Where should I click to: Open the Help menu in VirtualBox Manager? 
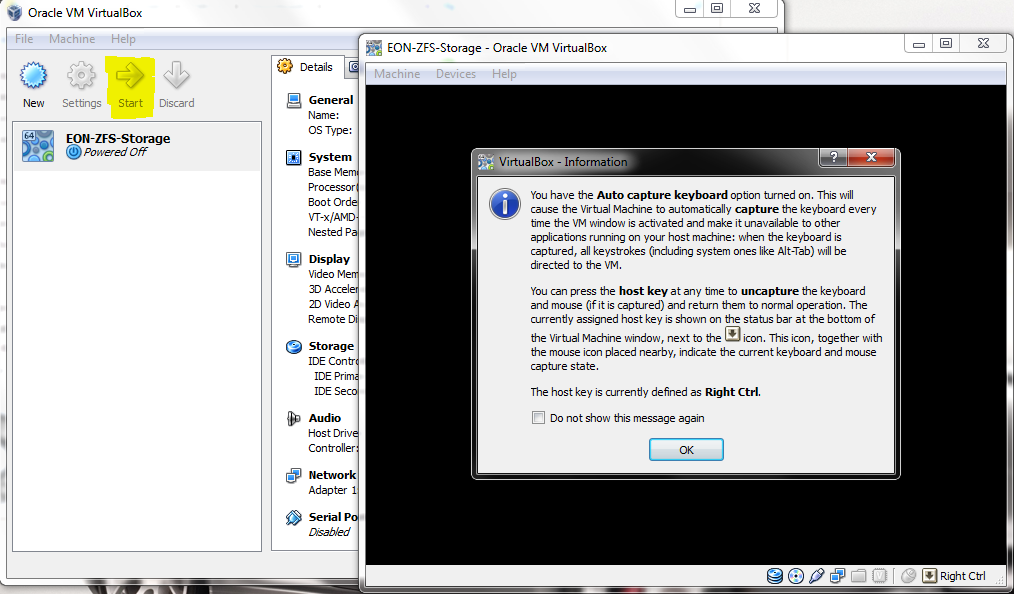(x=123, y=39)
